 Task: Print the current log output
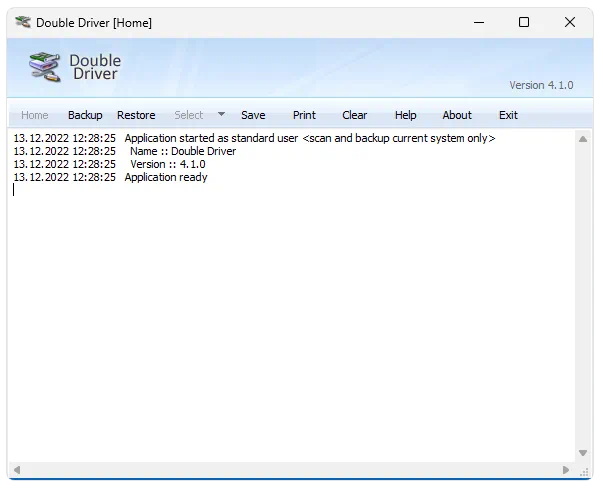click(x=304, y=115)
